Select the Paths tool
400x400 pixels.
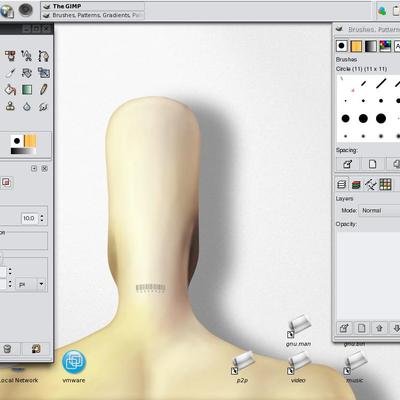pyautogui.click(x=43, y=56)
